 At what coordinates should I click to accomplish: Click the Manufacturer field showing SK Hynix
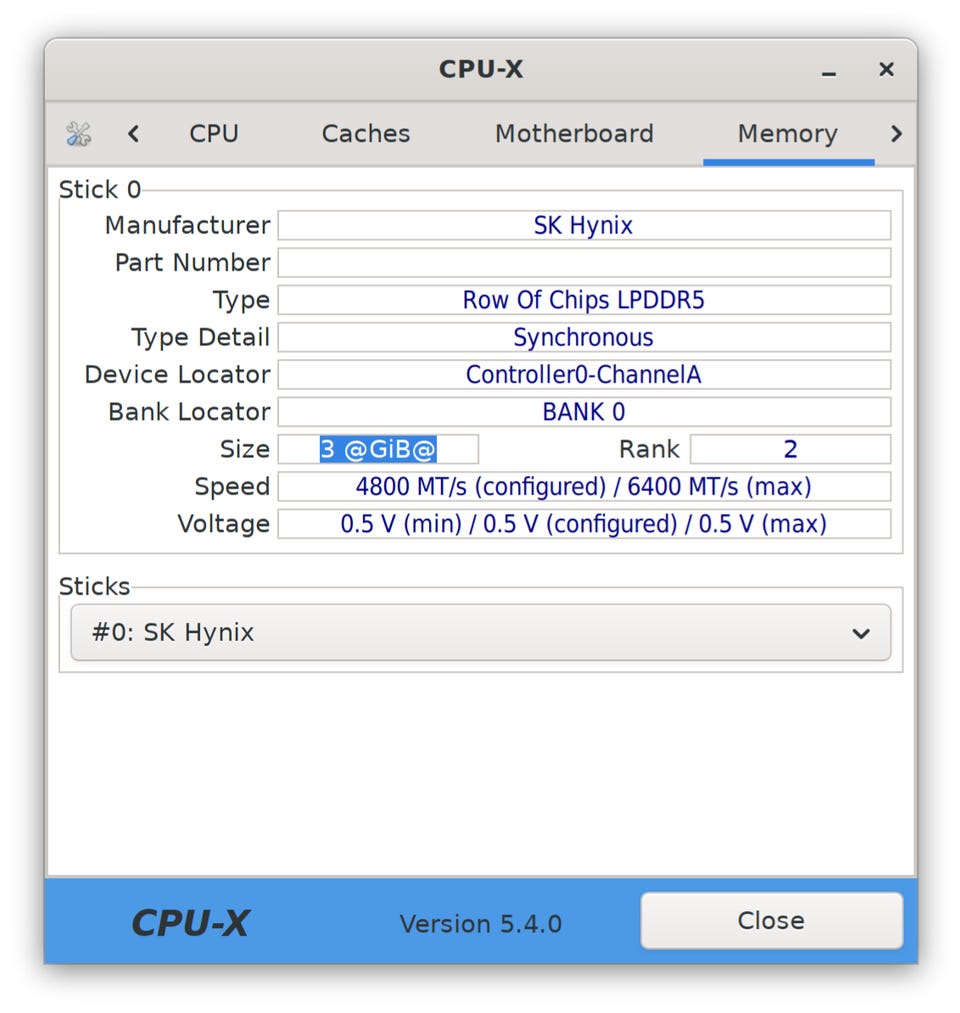click(x=584, y=225)
